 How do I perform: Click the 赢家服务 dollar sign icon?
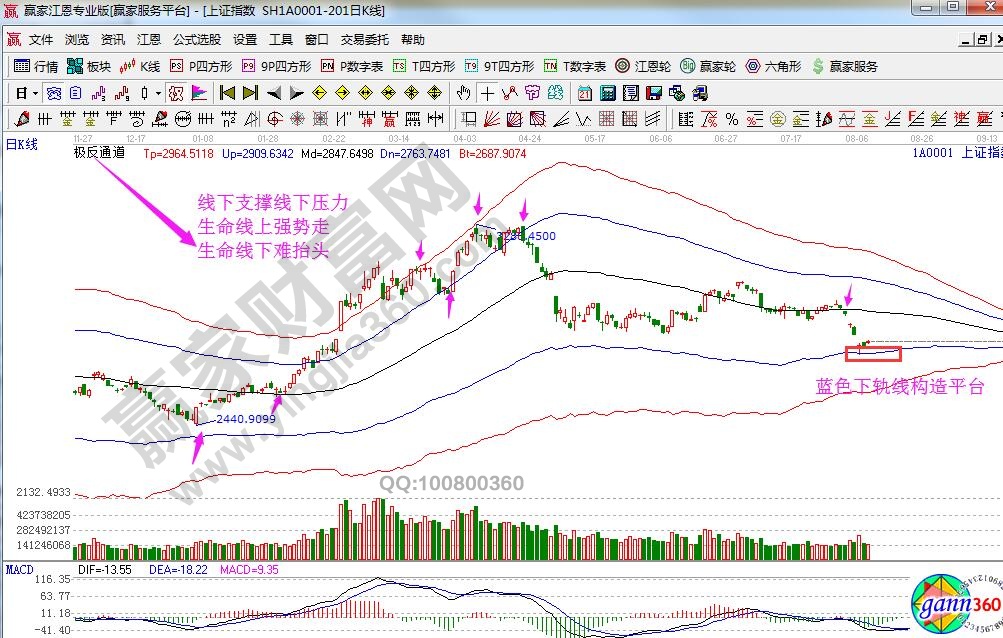pos(845,66)
